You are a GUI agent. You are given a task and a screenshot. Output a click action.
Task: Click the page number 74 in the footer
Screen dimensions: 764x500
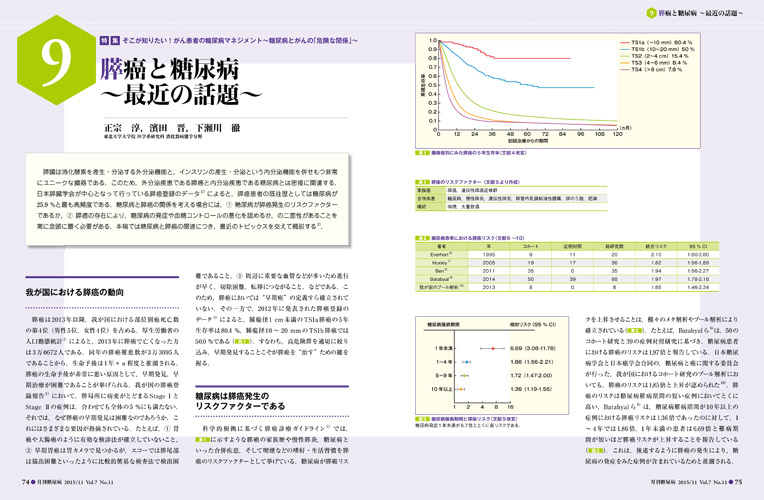(25, 482)
